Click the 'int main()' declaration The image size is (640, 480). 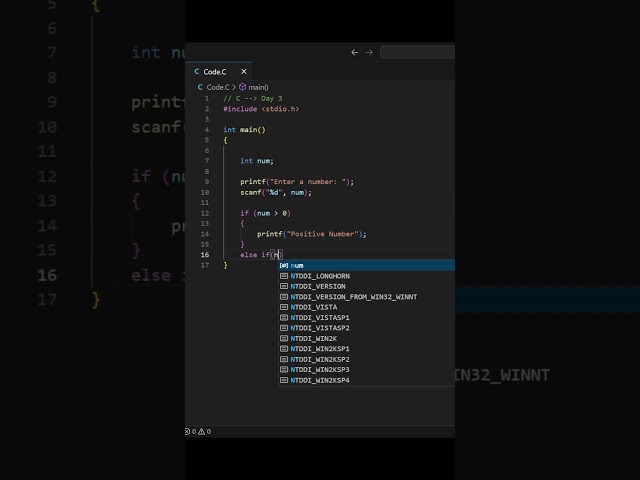click(x=244, y=130)
